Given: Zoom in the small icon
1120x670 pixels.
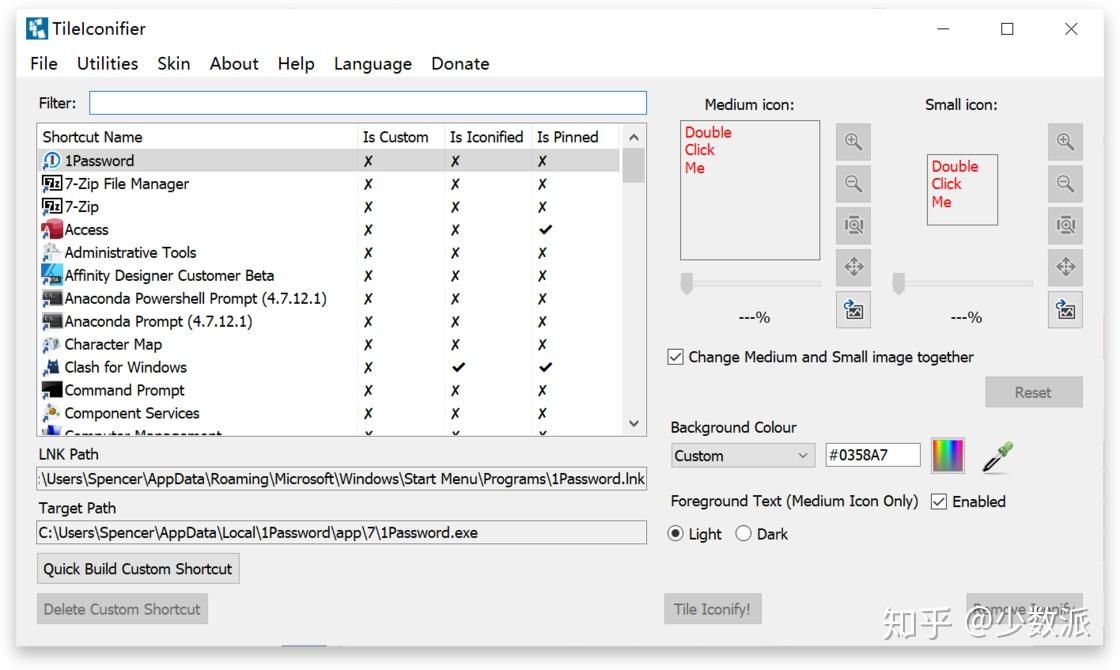Looking at the screenshot, I should pyautogui.click(x=1065, y=141).
